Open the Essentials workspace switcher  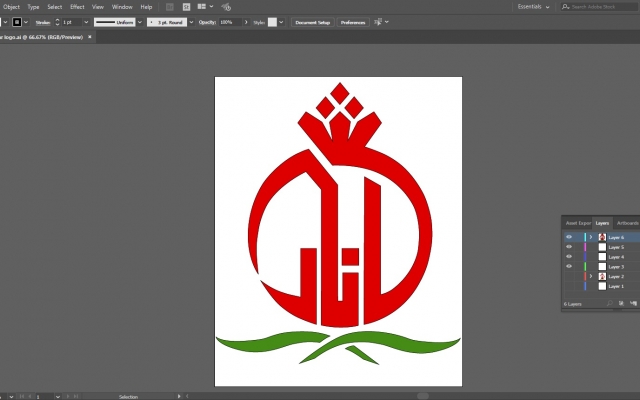click(x=533, y=7)
